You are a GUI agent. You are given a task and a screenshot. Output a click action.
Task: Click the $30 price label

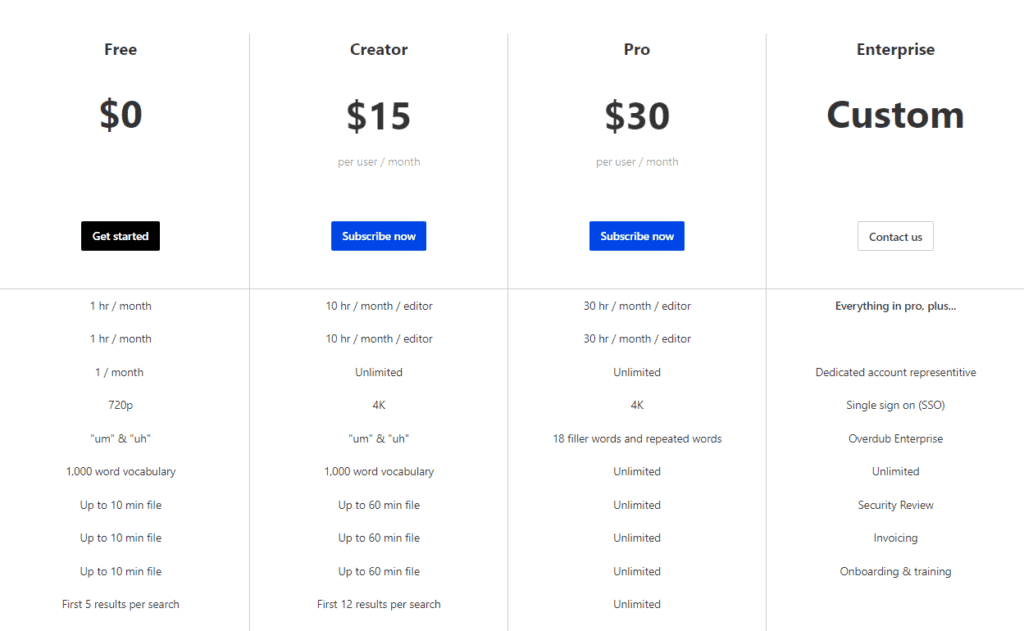click(637, 115)
